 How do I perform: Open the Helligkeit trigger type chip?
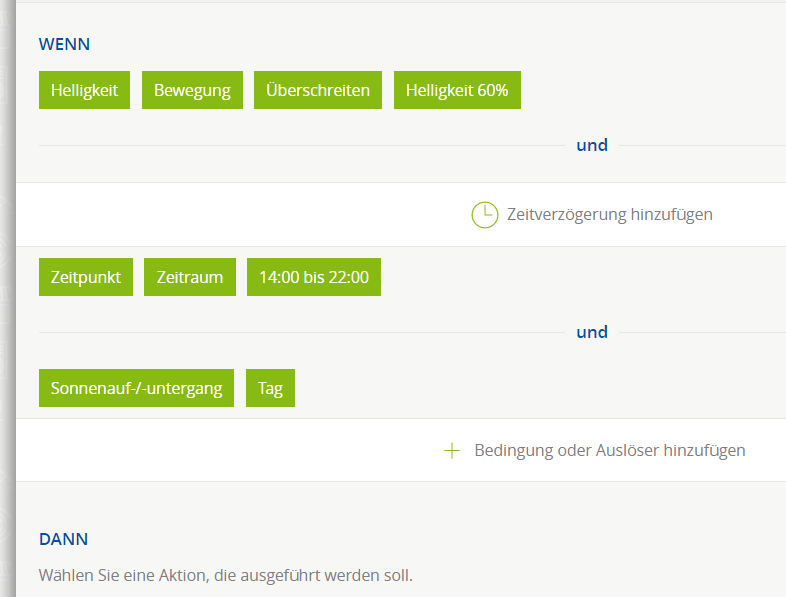pyautogui.click(x=84, y=90)
